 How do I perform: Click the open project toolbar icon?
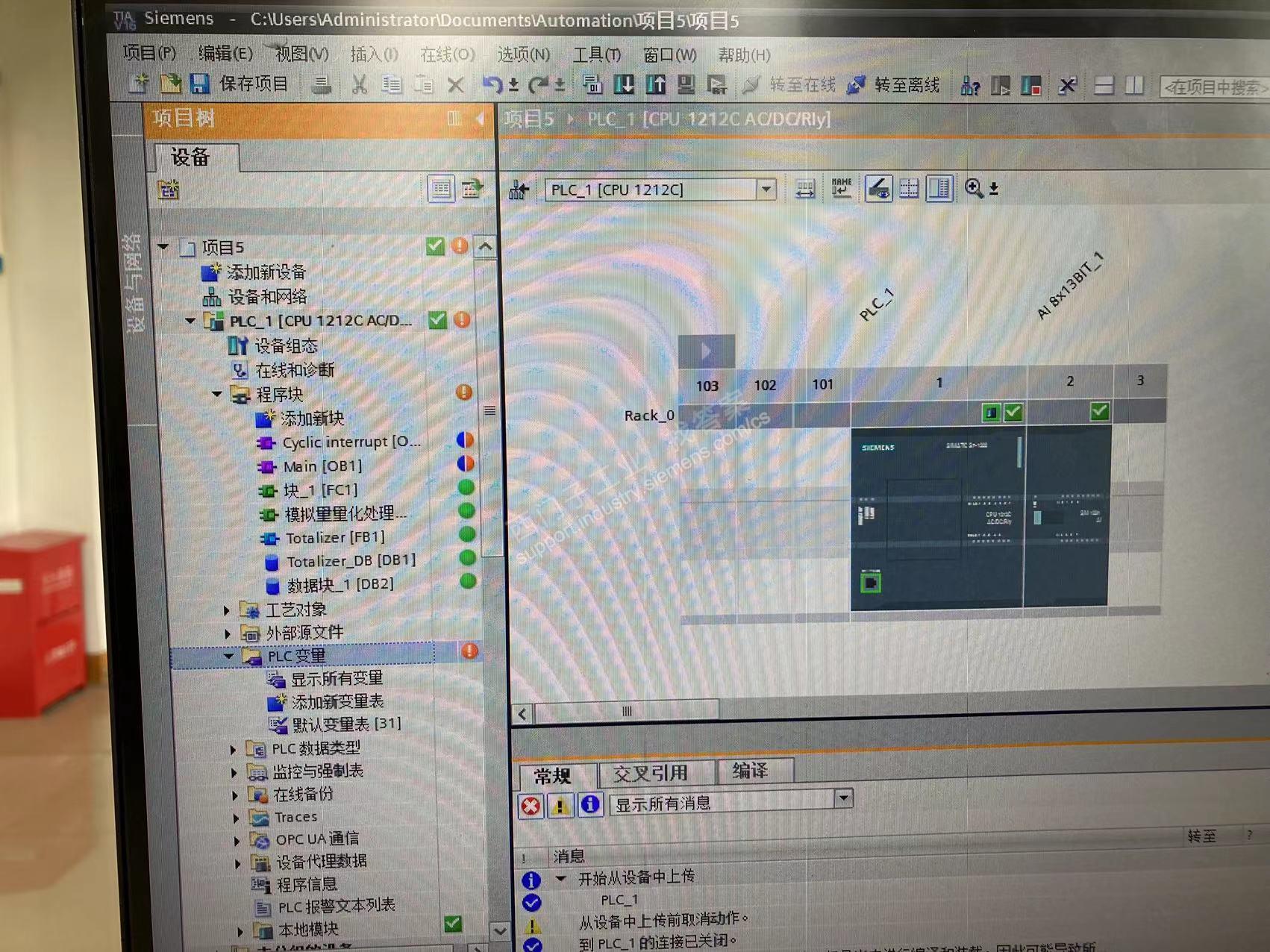(171, 84)
